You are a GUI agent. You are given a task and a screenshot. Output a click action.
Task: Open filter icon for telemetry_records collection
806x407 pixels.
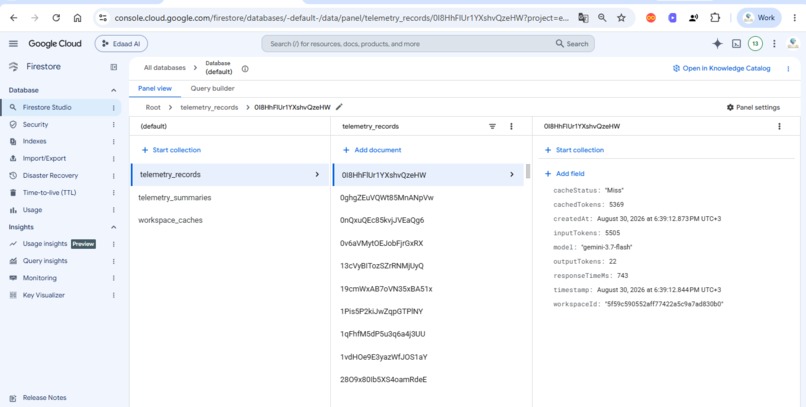click(492, 126)
